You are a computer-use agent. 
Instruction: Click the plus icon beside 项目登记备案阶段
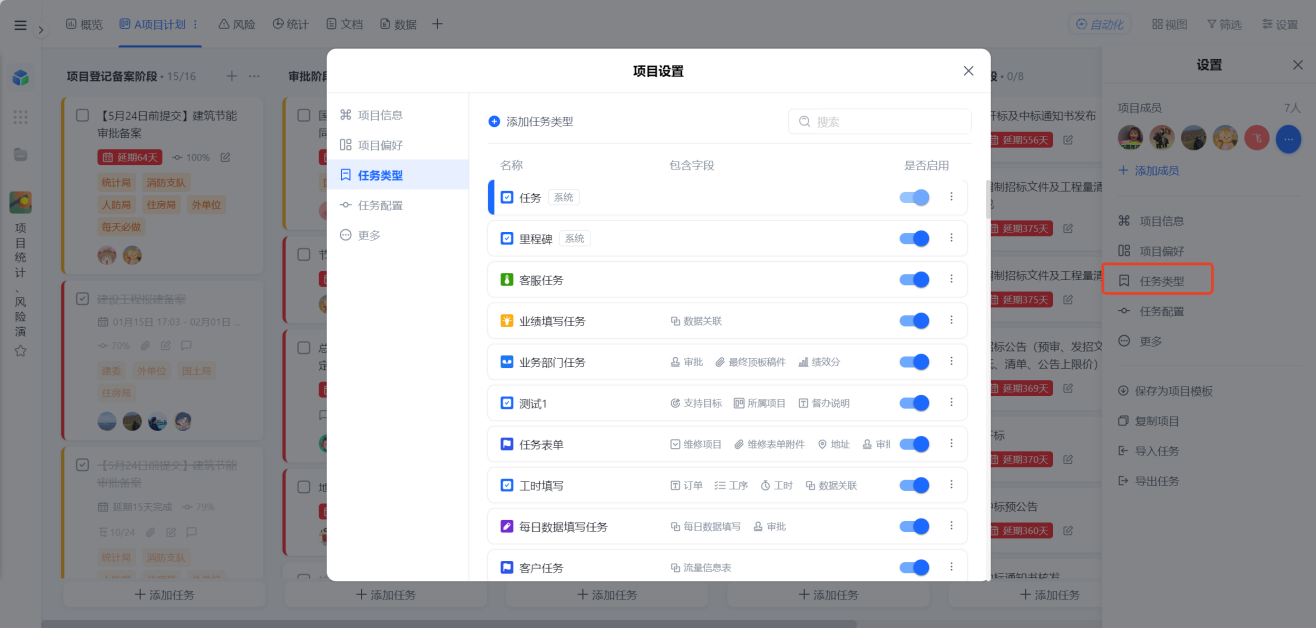[x=231, y=76]
